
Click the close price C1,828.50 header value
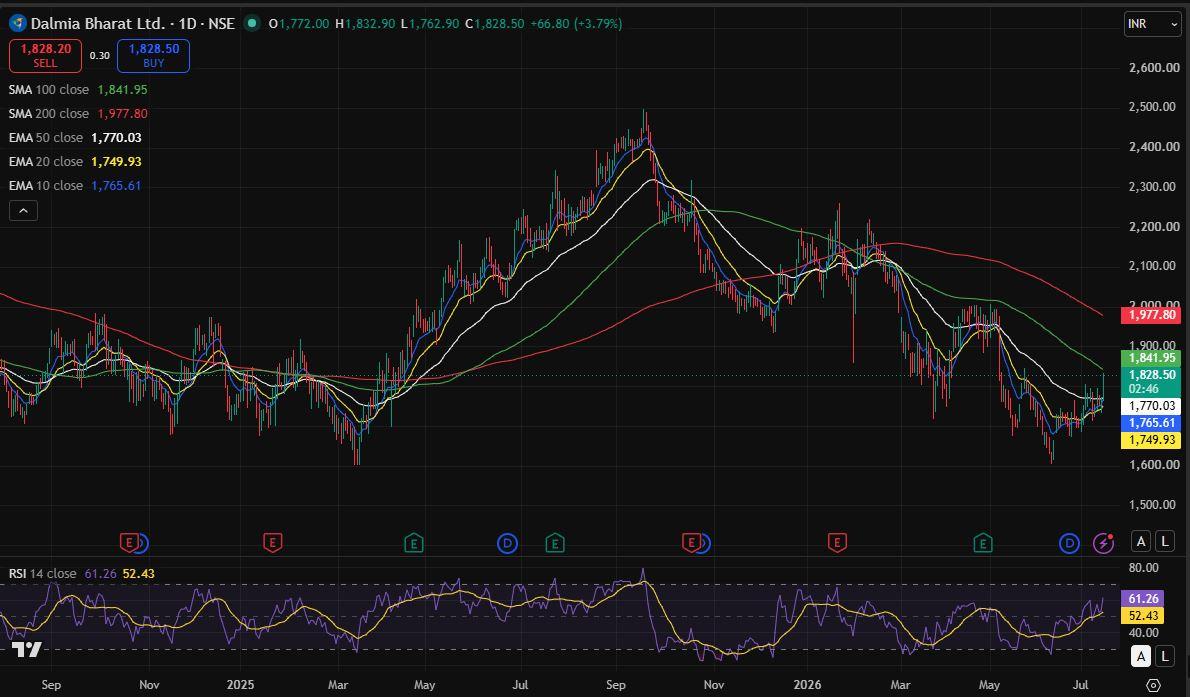point(494,24)
